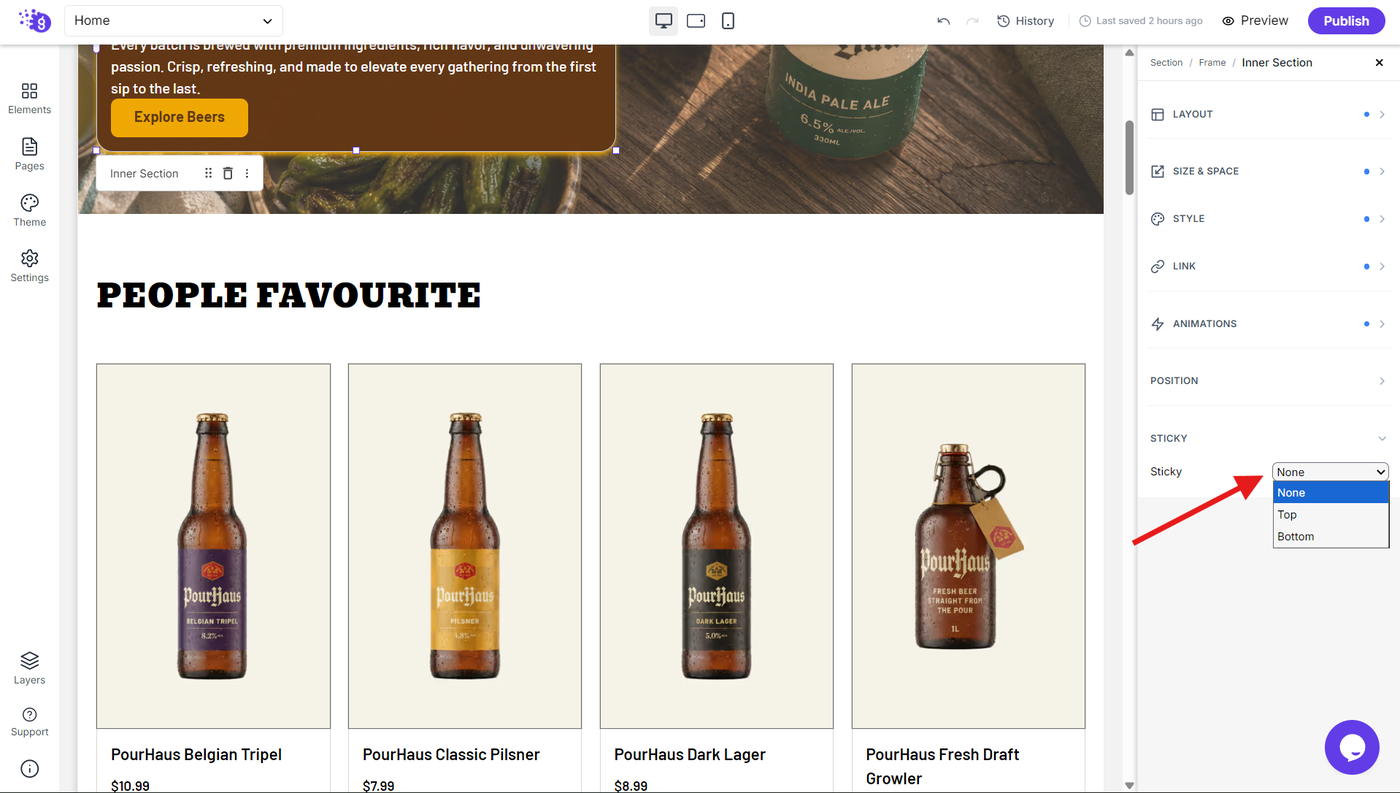
Task: Collapse the Sticky section chevron
Action: pos(1382,438)
